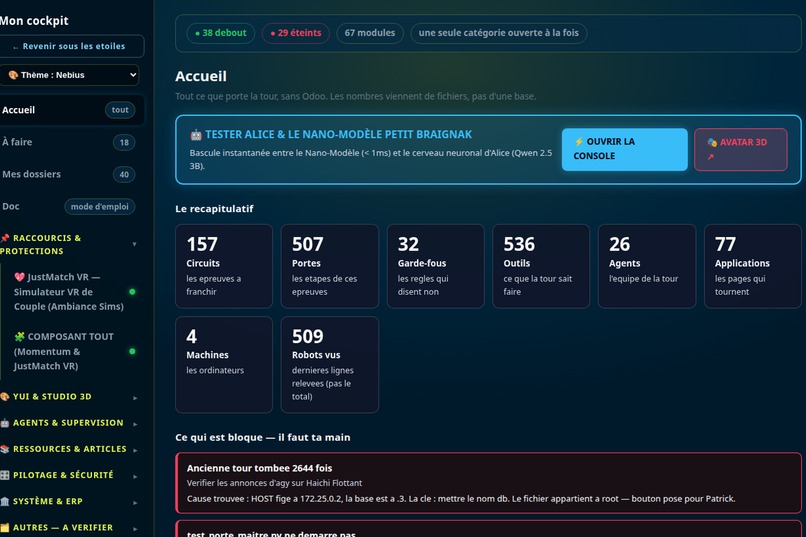
Task: Click books icon of Ressources & Articles
Action: pos(5,449)
